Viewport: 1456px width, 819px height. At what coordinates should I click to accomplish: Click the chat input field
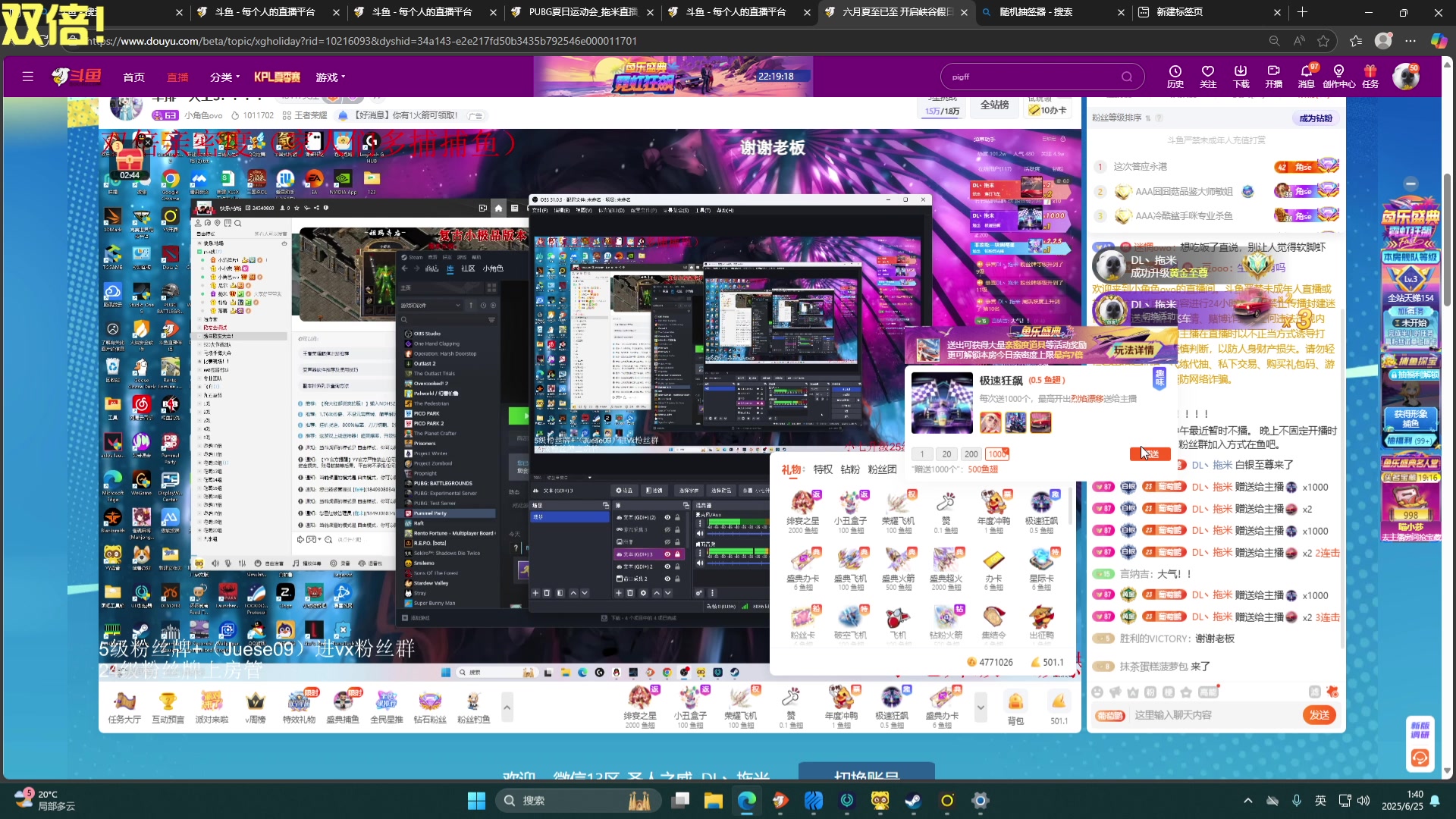tap(1216, 715)
